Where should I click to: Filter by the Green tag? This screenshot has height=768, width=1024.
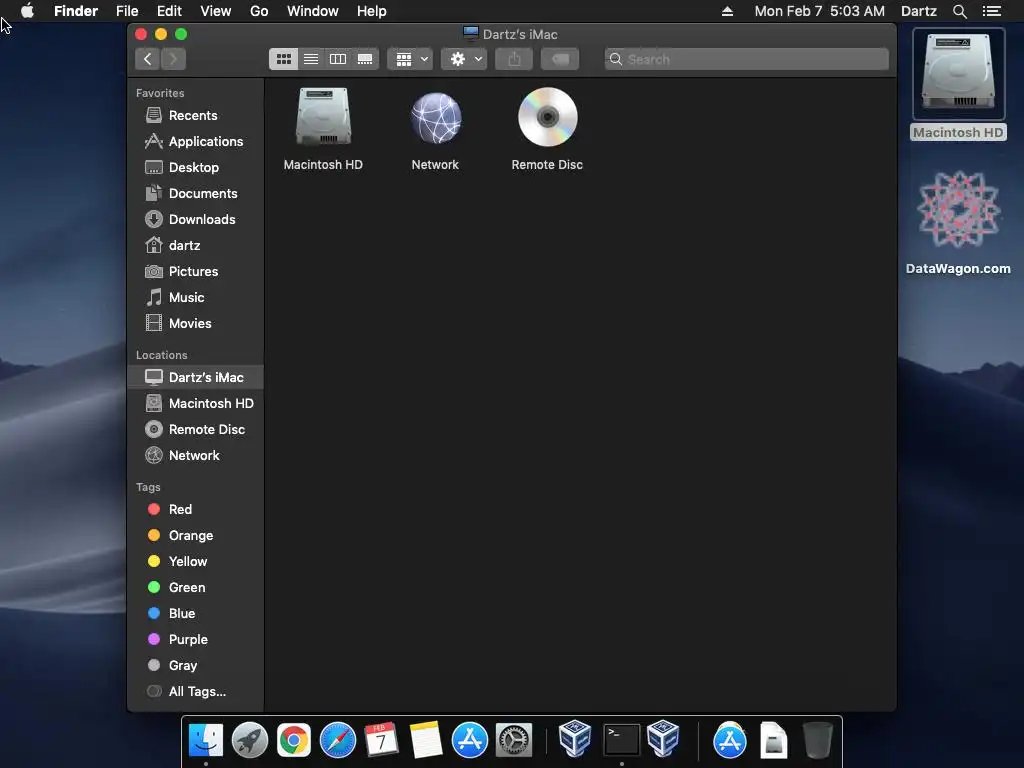click(x=195, y=588)
